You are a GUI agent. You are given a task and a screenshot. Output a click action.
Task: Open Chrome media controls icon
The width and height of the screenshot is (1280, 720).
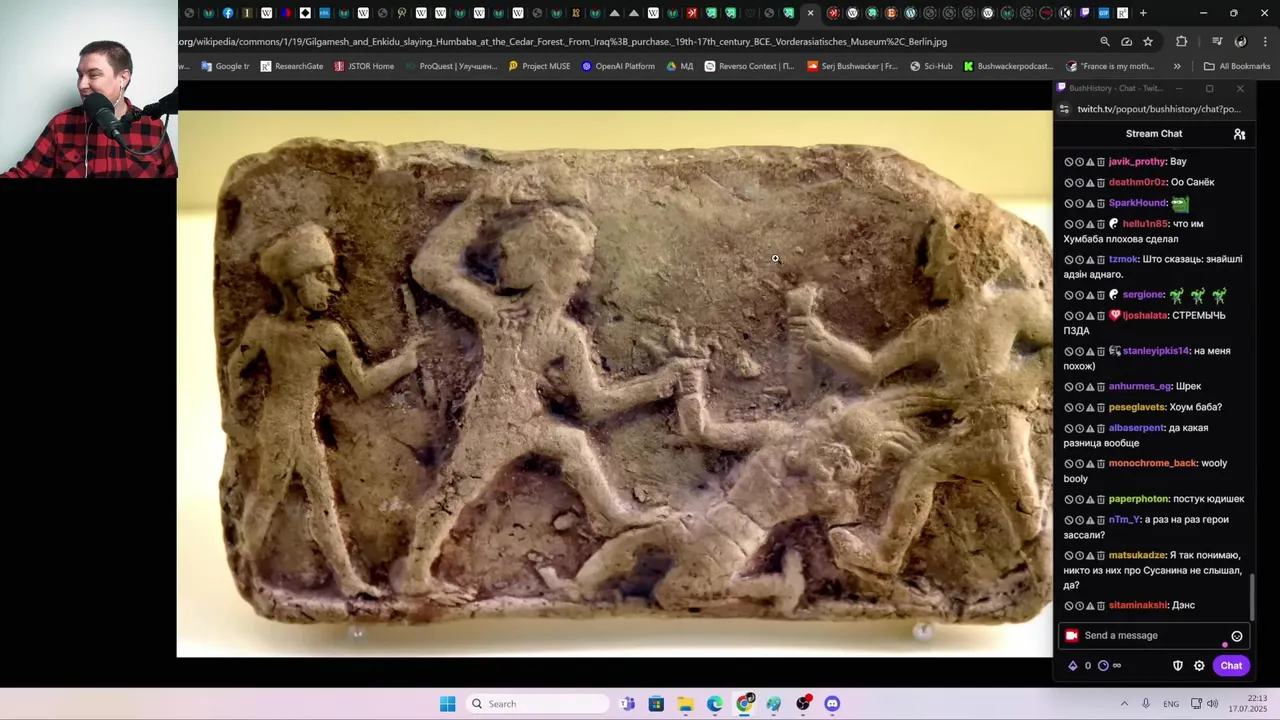tap(1217, 42)
